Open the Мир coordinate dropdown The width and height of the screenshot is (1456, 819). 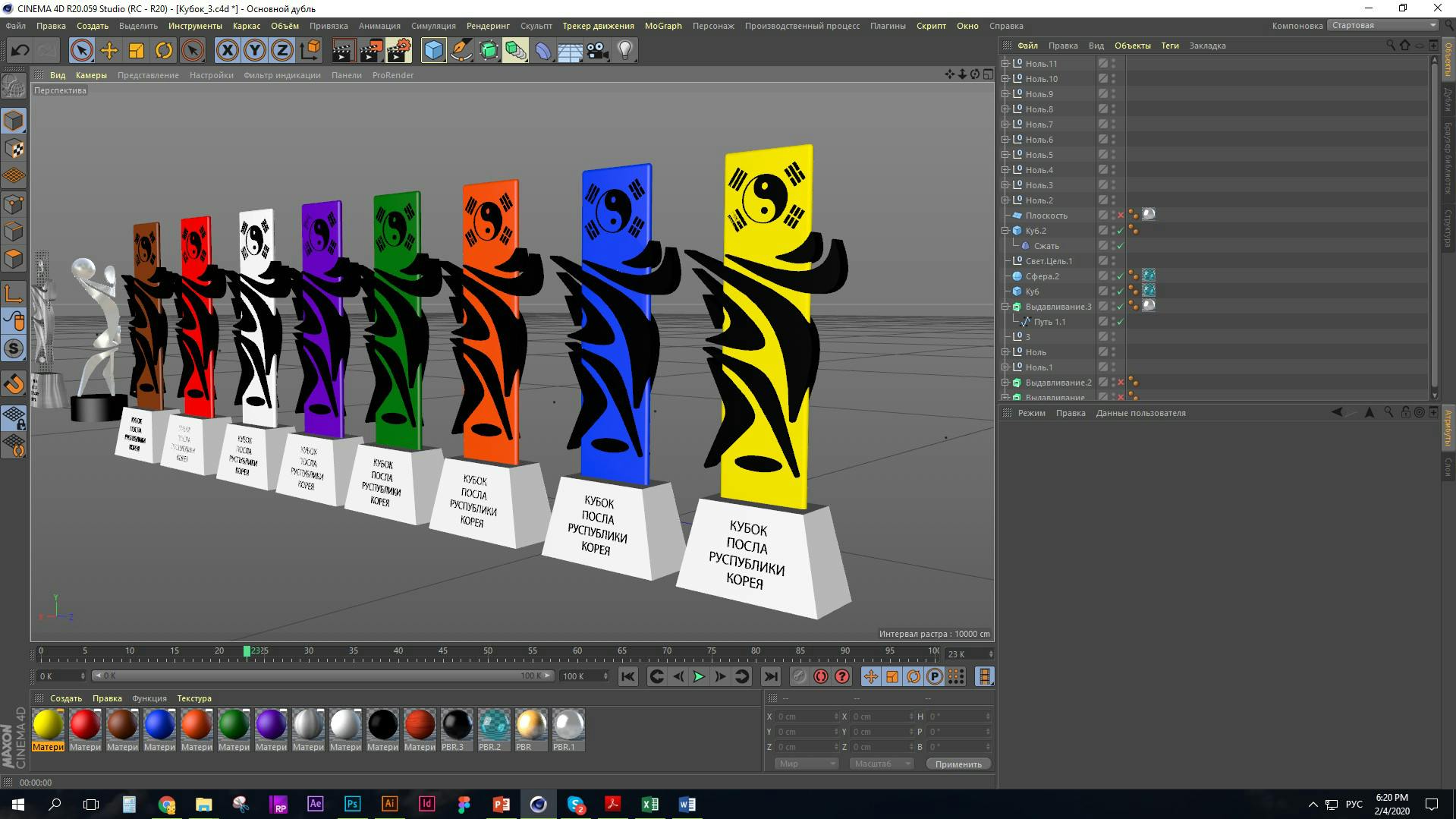pos(806,764)
